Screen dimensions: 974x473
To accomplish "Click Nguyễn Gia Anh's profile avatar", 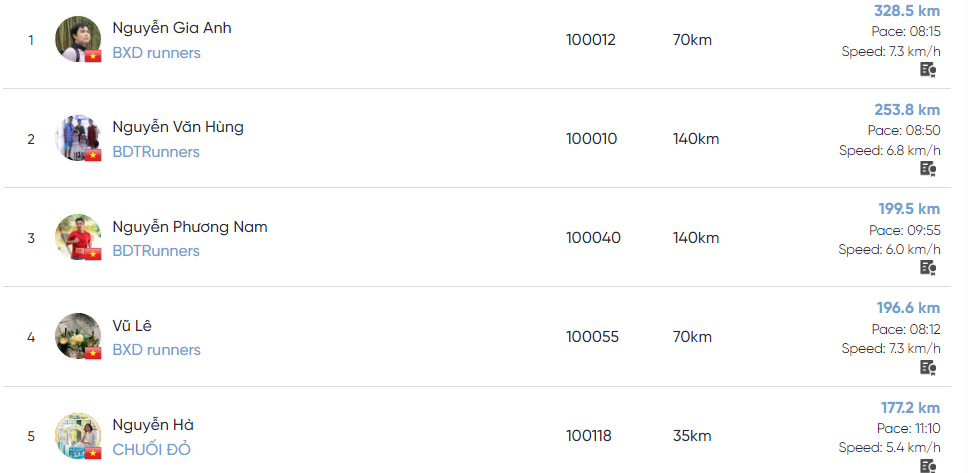I will [78, 39].
